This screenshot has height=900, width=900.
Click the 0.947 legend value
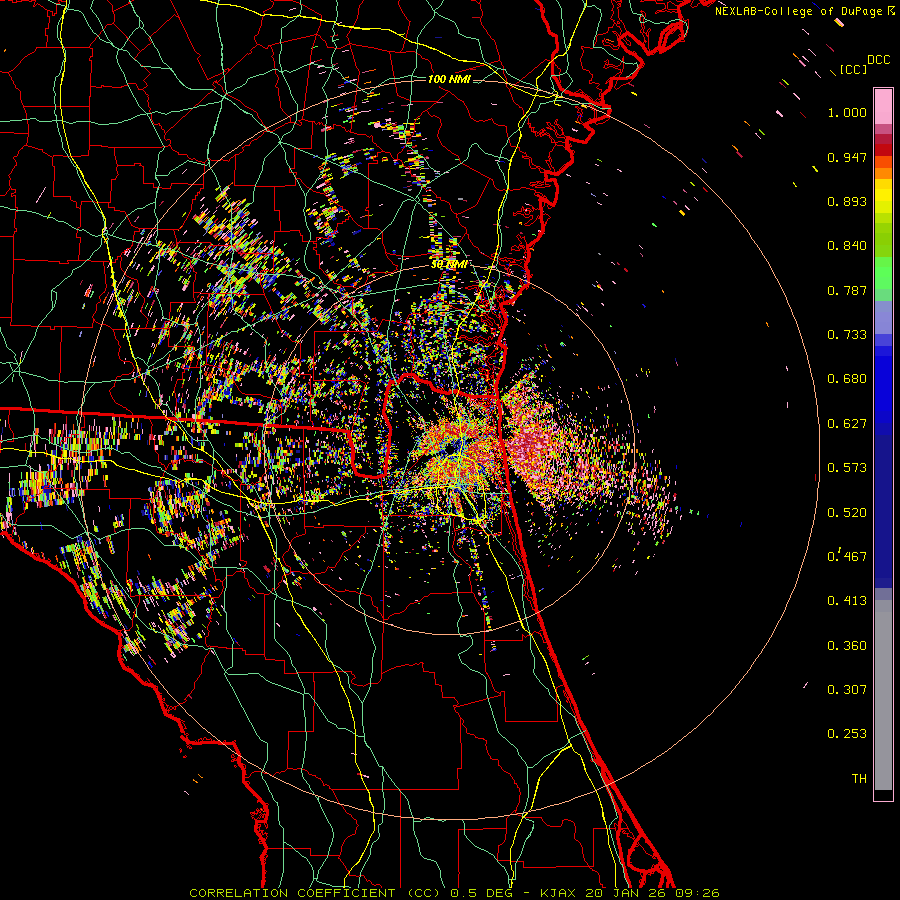click(847, 157)
